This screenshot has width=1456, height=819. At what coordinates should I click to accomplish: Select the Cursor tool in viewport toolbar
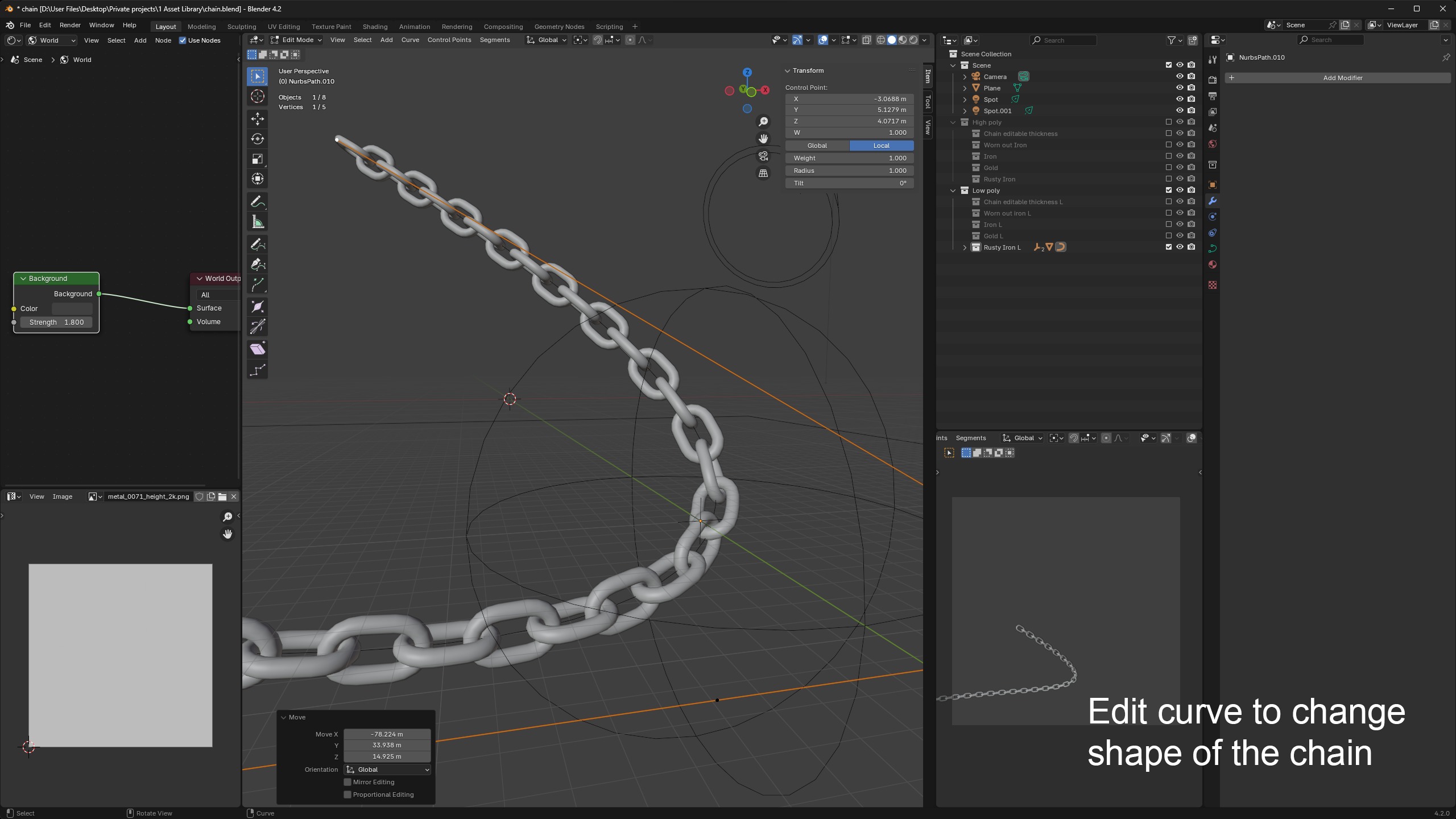257,97
